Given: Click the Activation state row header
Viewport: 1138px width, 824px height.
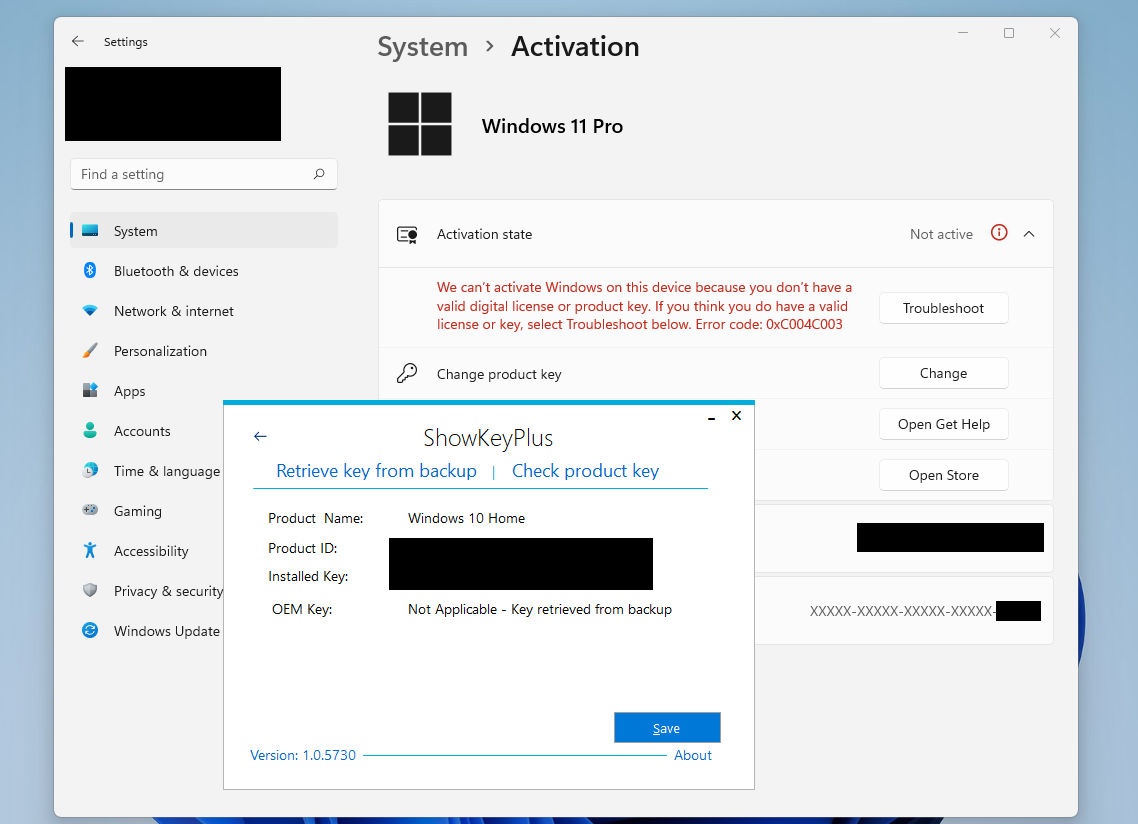Looking at the screenshot, I should (716, 234).
